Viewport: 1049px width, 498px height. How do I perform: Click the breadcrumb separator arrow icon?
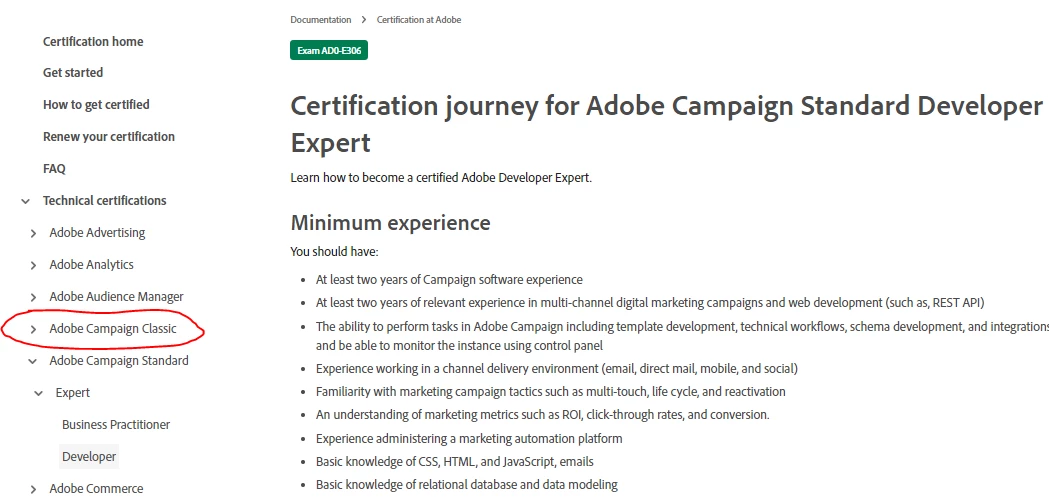coord(364,20)
